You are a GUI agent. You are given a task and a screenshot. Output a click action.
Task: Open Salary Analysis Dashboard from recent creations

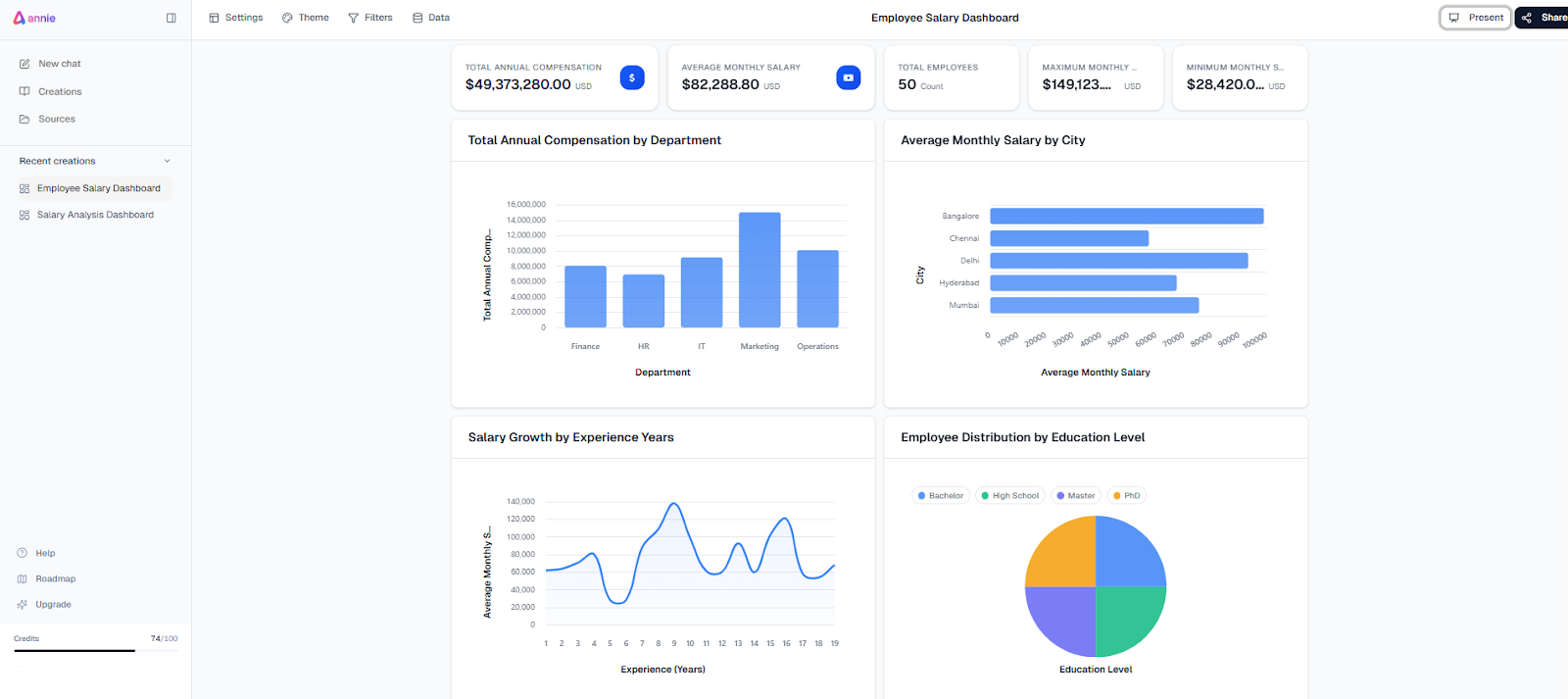pyautogui.click(x=95, y=215)
